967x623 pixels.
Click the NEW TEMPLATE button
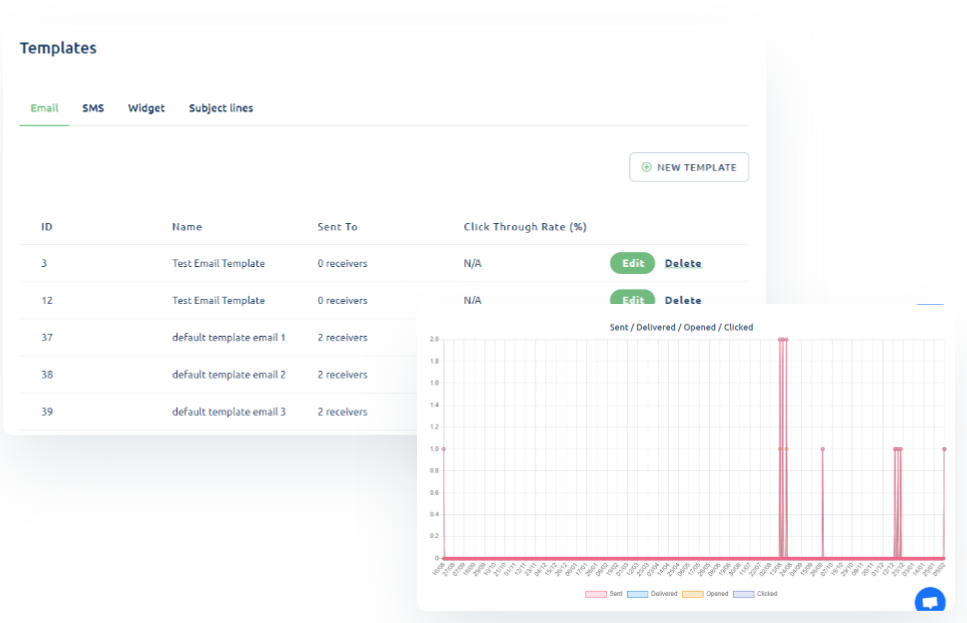coord(689,167)
